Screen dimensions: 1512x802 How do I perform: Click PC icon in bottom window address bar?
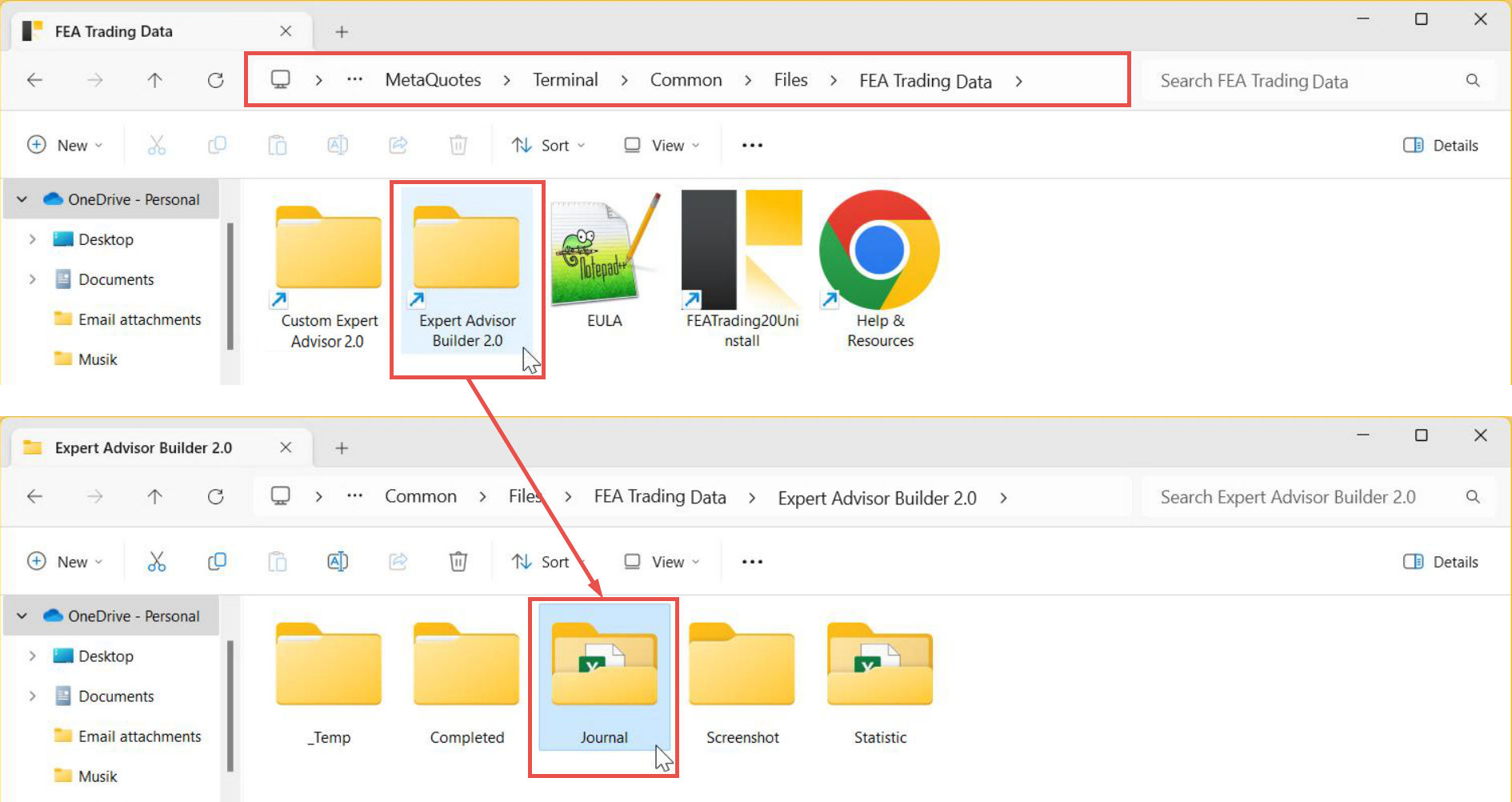click(280, 496)
